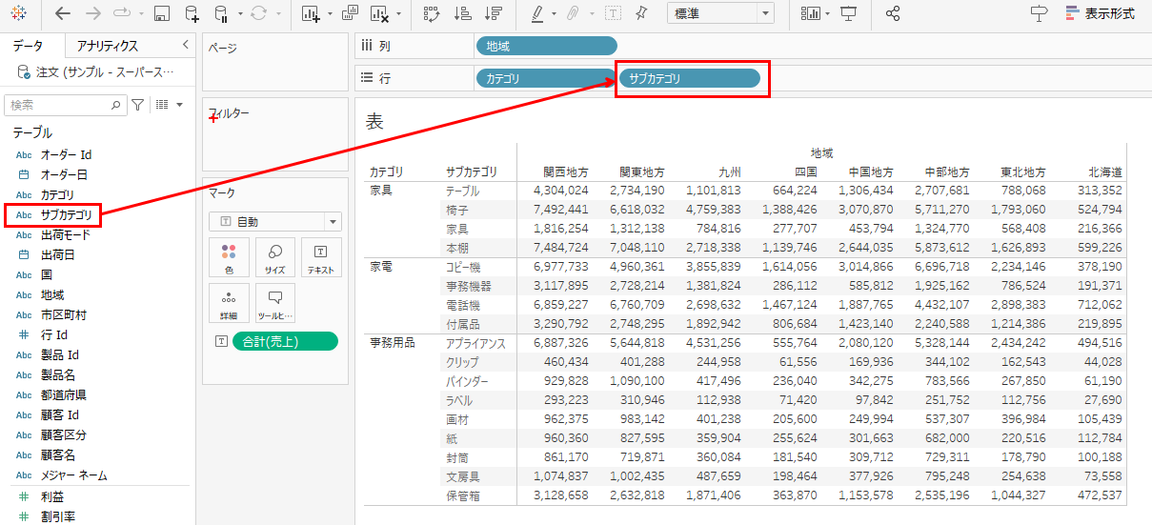
Task: Click the 詳細 detail mark button
Action: pos(228,303)
